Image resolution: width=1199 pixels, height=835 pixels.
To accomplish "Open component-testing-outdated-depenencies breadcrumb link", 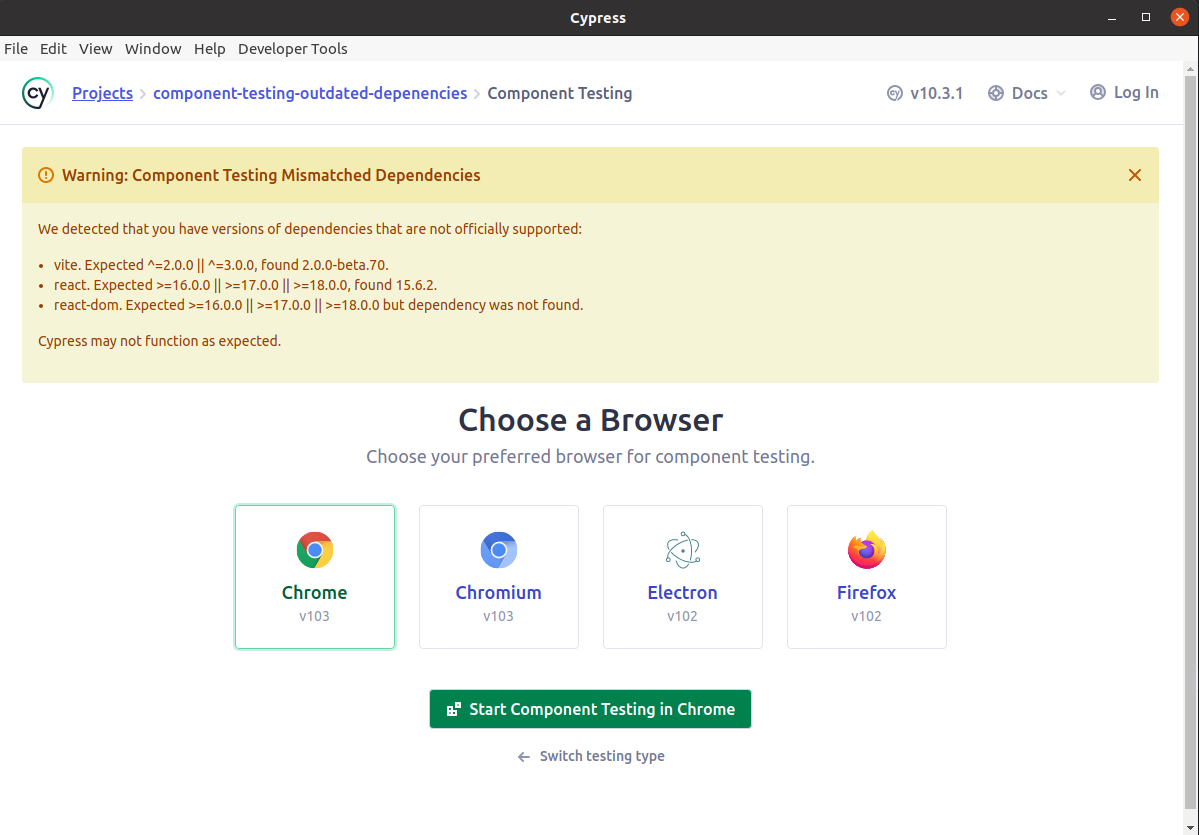I will pyautogui.click(x=310, y=93).
